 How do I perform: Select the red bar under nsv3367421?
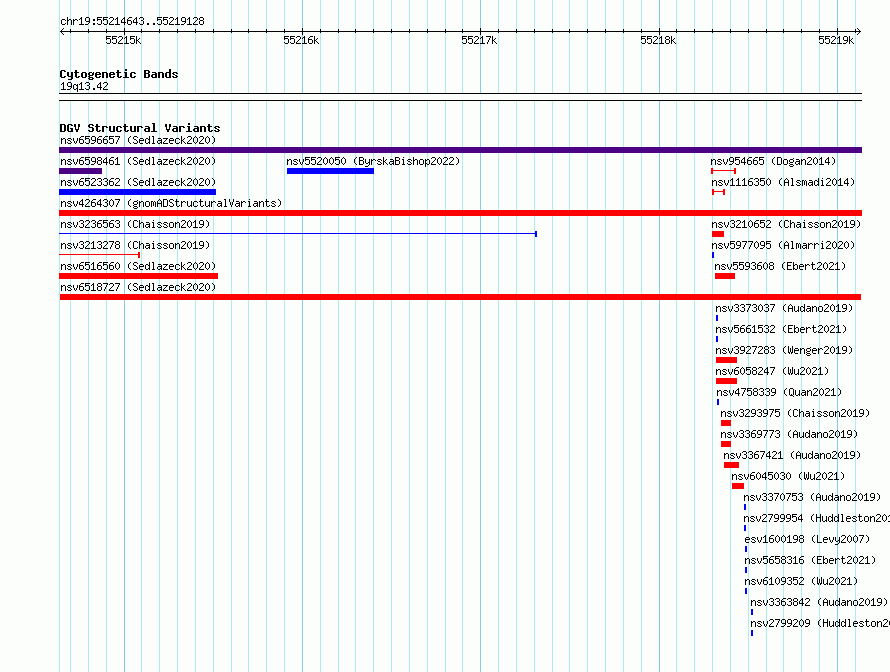pos(731,465)
